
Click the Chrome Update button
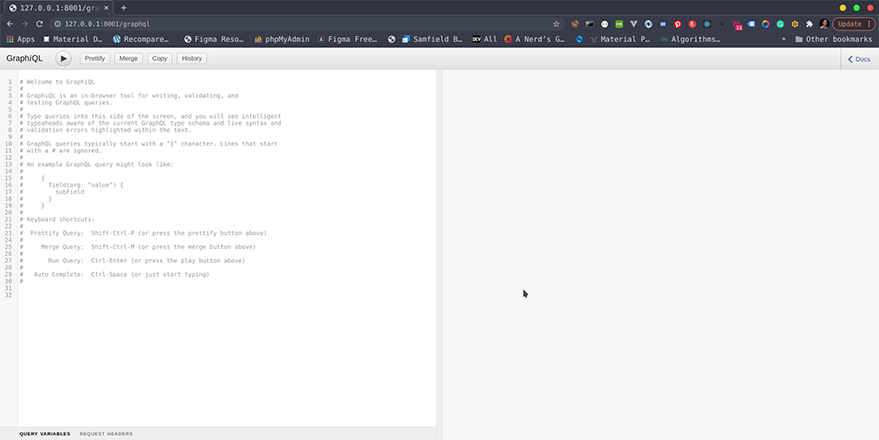tap(854, 24)
